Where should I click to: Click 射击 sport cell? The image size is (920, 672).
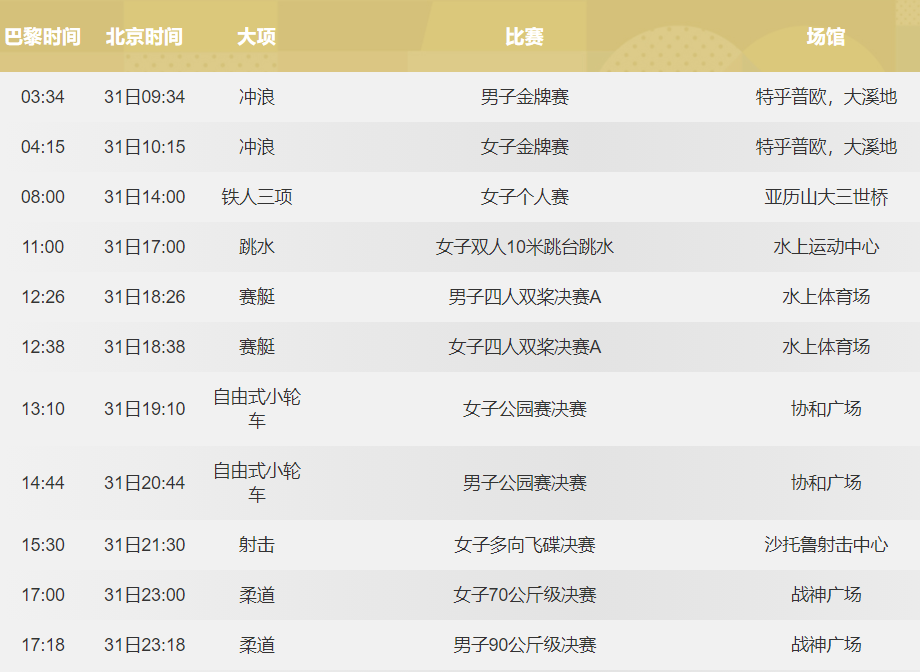[x=256, y=545]
